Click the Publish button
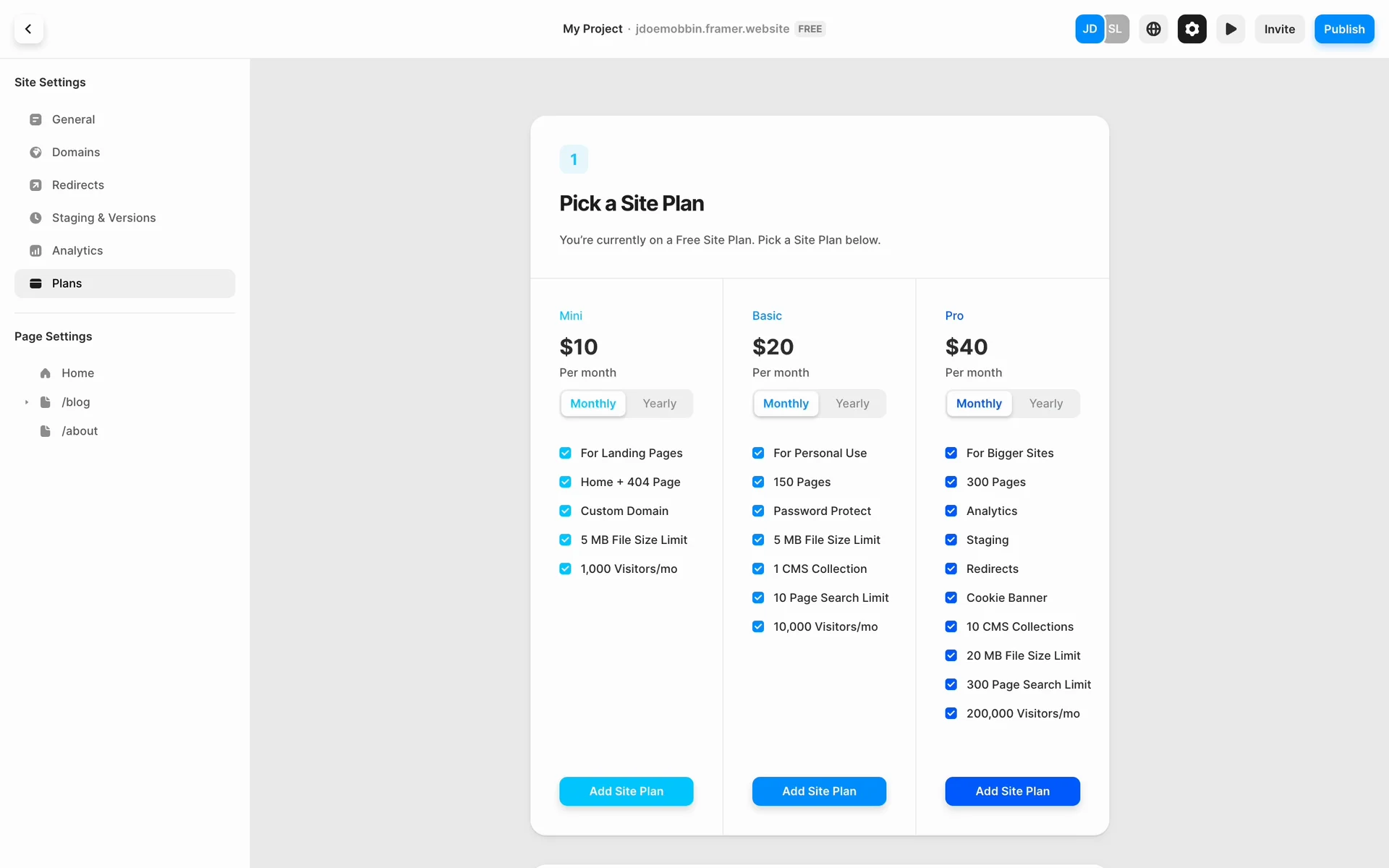The image size is (1389, 868). pos(1343,29)
